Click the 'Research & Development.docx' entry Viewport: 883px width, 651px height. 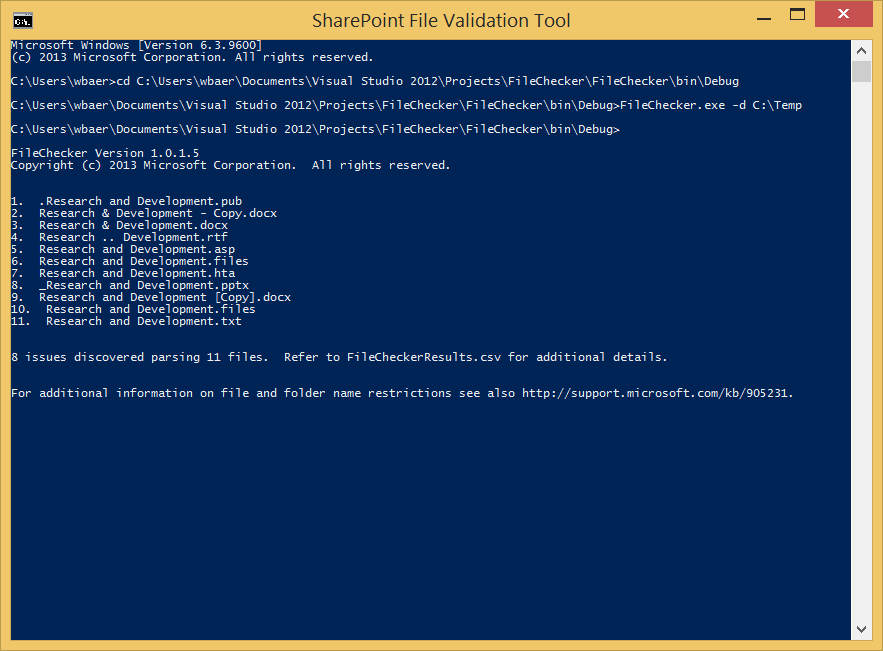133,225
